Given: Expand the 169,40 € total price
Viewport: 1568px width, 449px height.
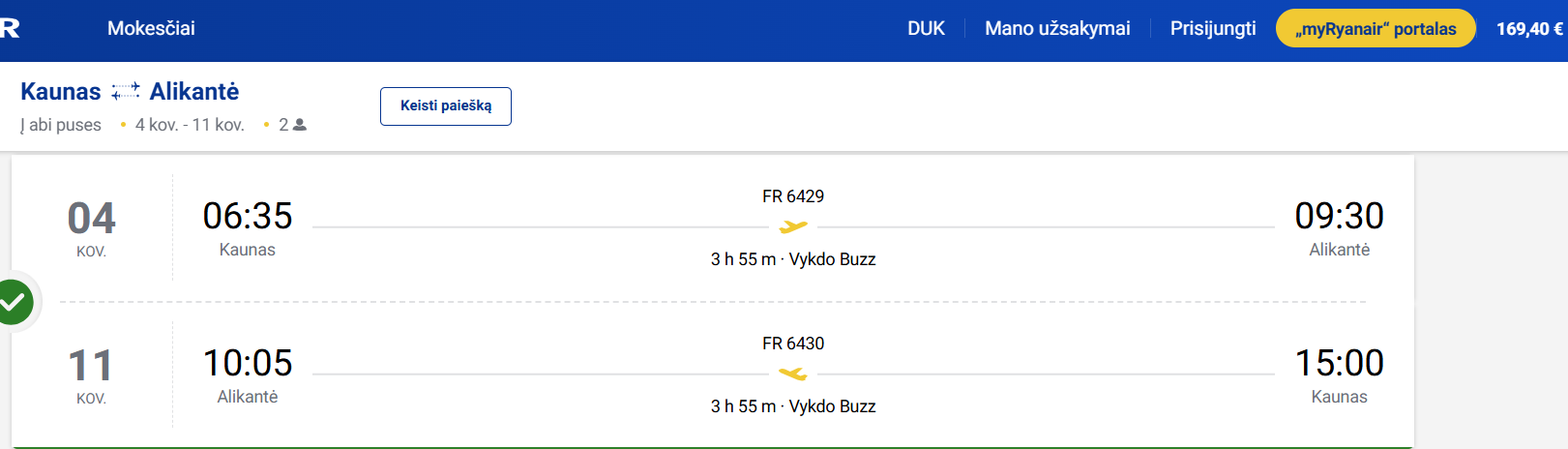Looking at the screenshot, I should point(1528,29).
